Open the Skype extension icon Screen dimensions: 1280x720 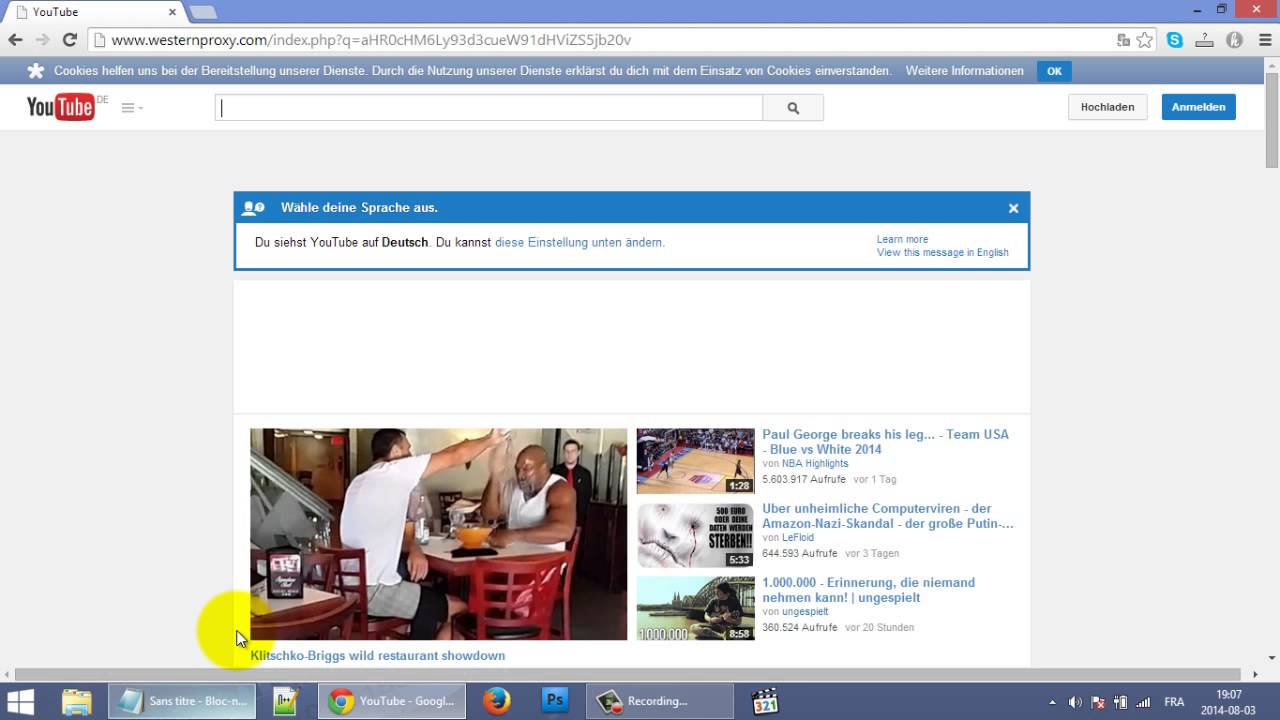point(1175,40)
